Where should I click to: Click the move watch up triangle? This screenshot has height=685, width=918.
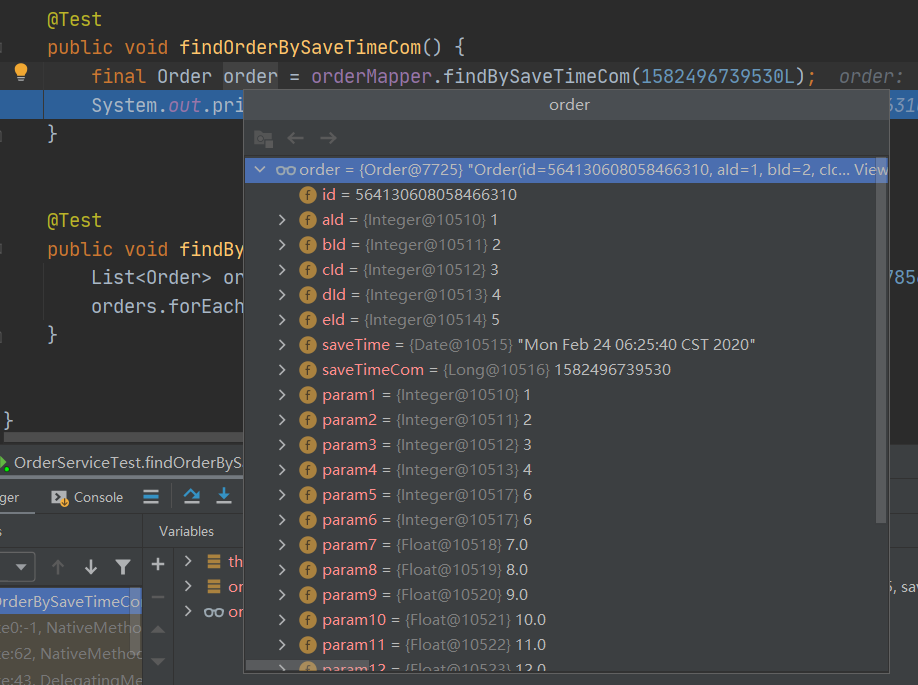click(158, 629)
